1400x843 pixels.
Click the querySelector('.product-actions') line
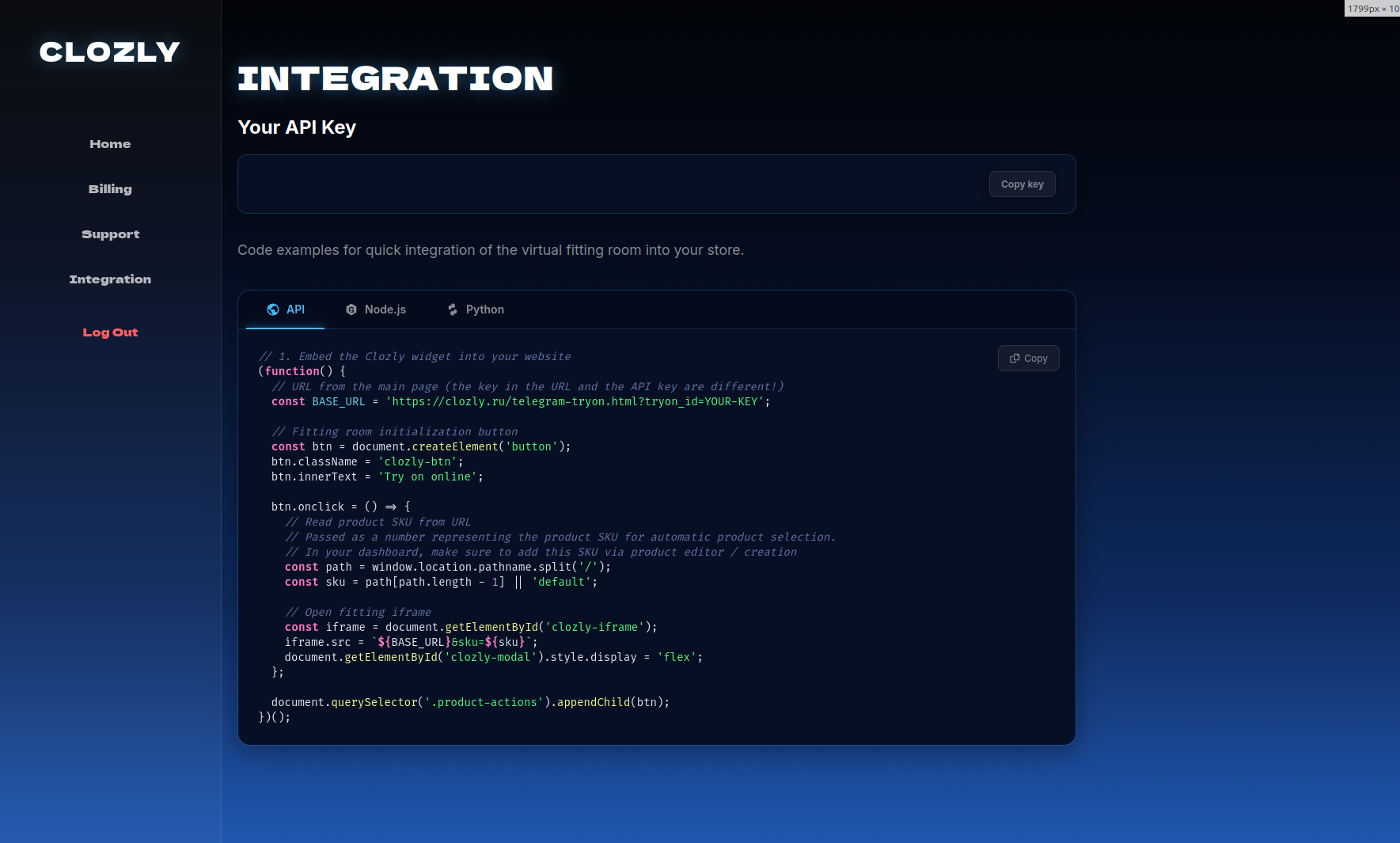click(470, 702)
